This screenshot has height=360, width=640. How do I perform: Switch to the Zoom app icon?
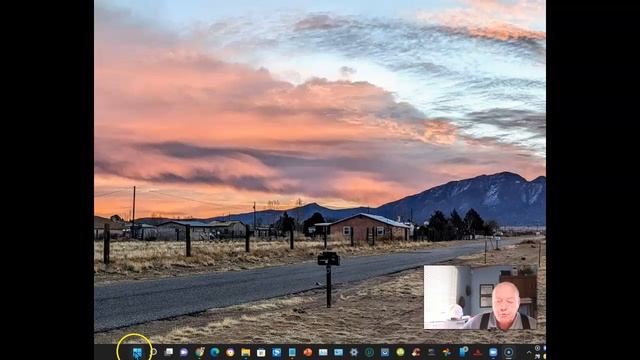point(493,352)
